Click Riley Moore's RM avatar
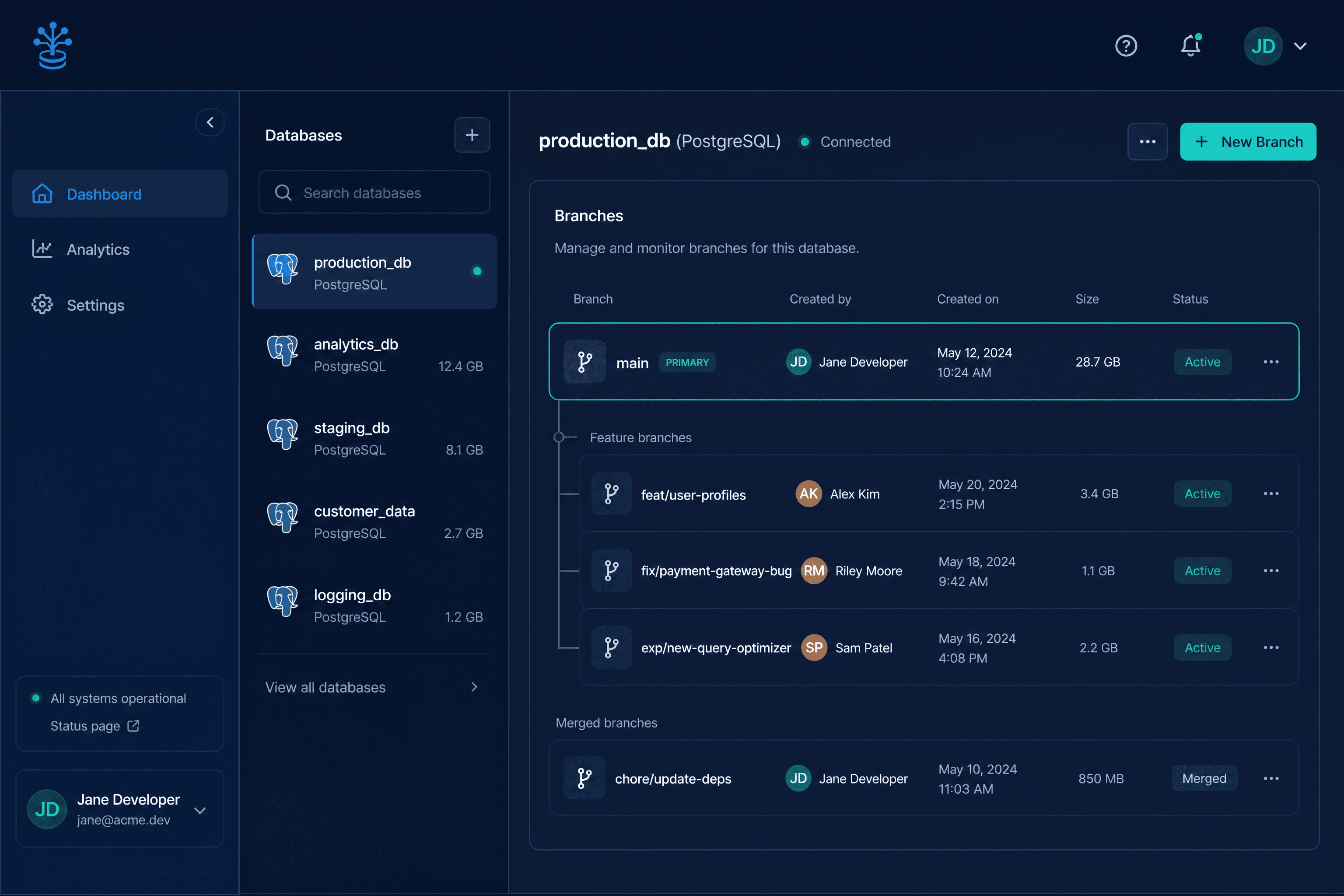The height and width of the screenshot is (896, 1344). [x=814, y=571]
